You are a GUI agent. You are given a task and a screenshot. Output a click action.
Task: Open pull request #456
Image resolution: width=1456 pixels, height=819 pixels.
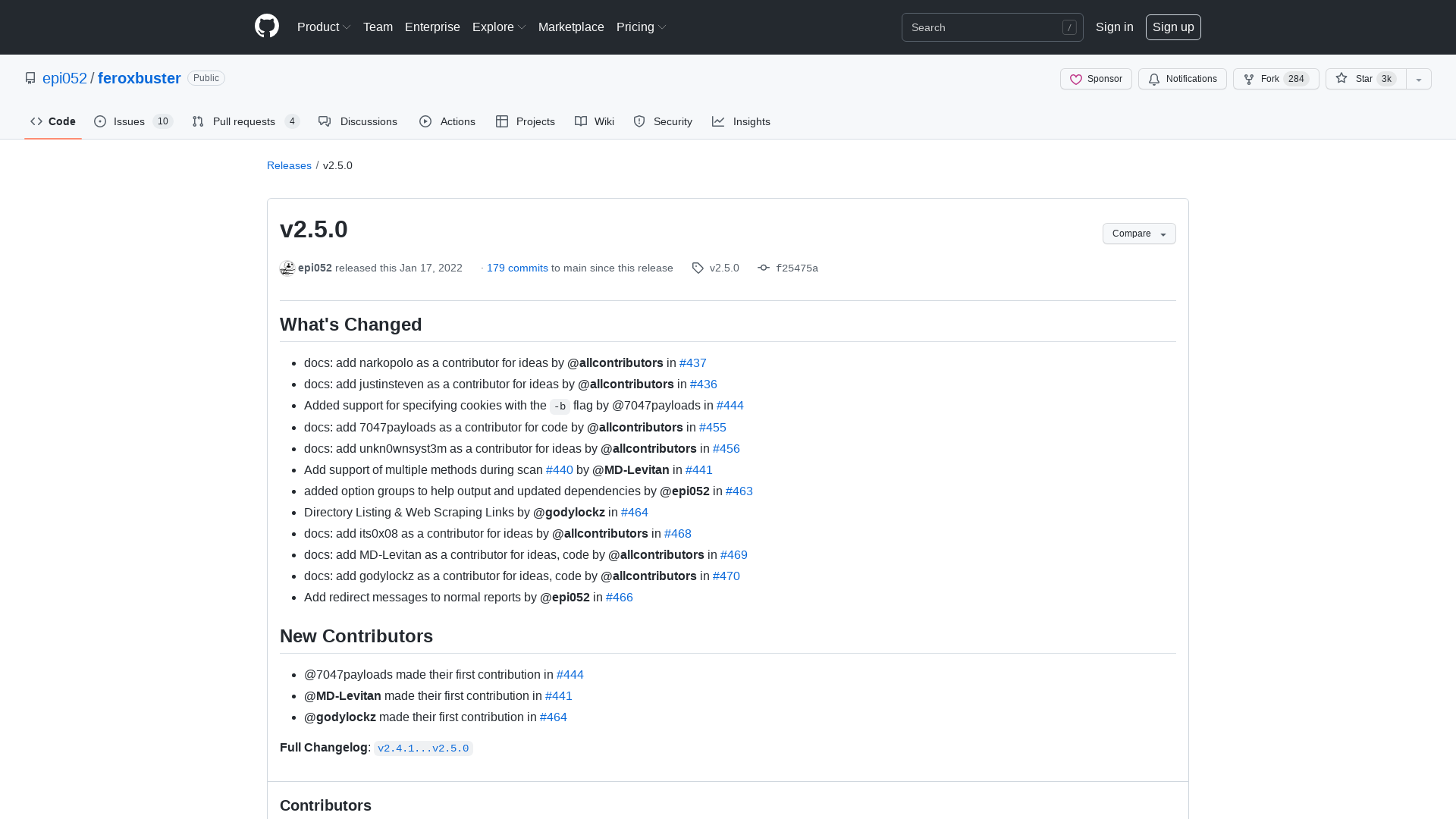coord(726,449)
